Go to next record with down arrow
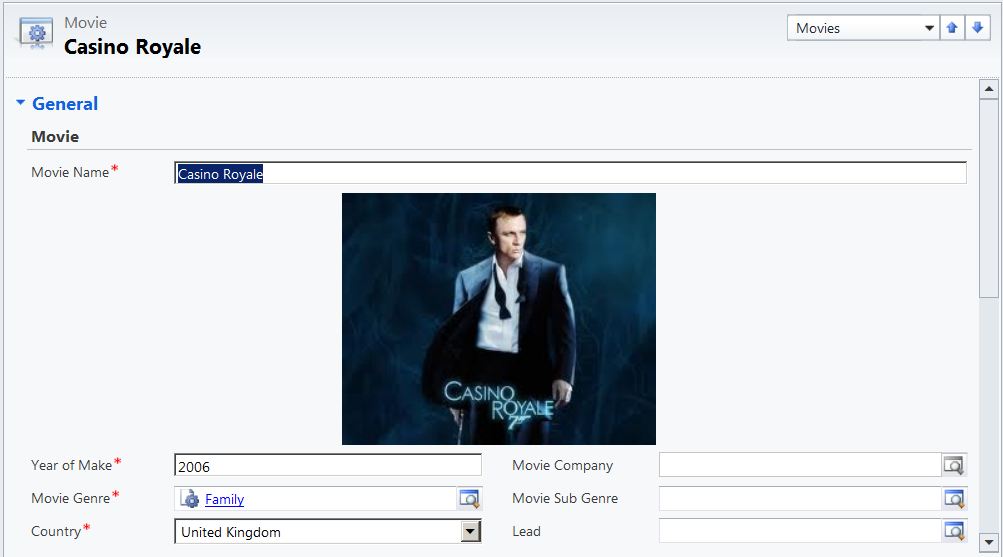 click(x=977, y=28)
